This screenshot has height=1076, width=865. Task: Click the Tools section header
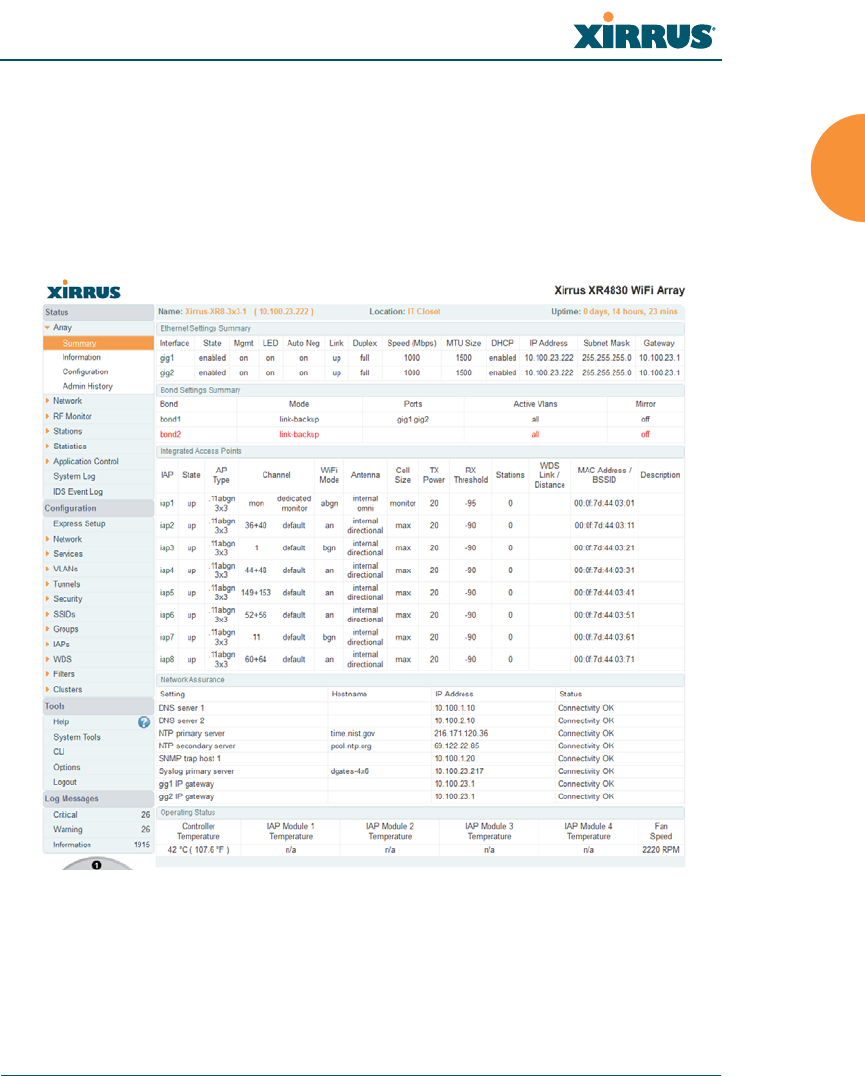[x=98, y=706]
